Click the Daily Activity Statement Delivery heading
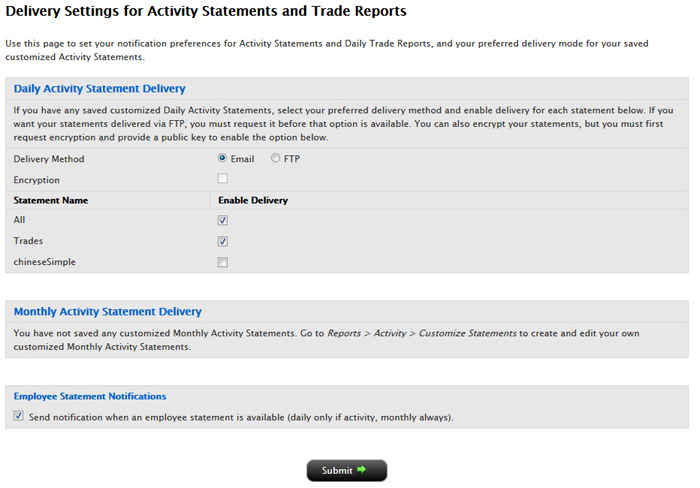The height and width of the screenshot is (488, 700). [x=100, y=88]
